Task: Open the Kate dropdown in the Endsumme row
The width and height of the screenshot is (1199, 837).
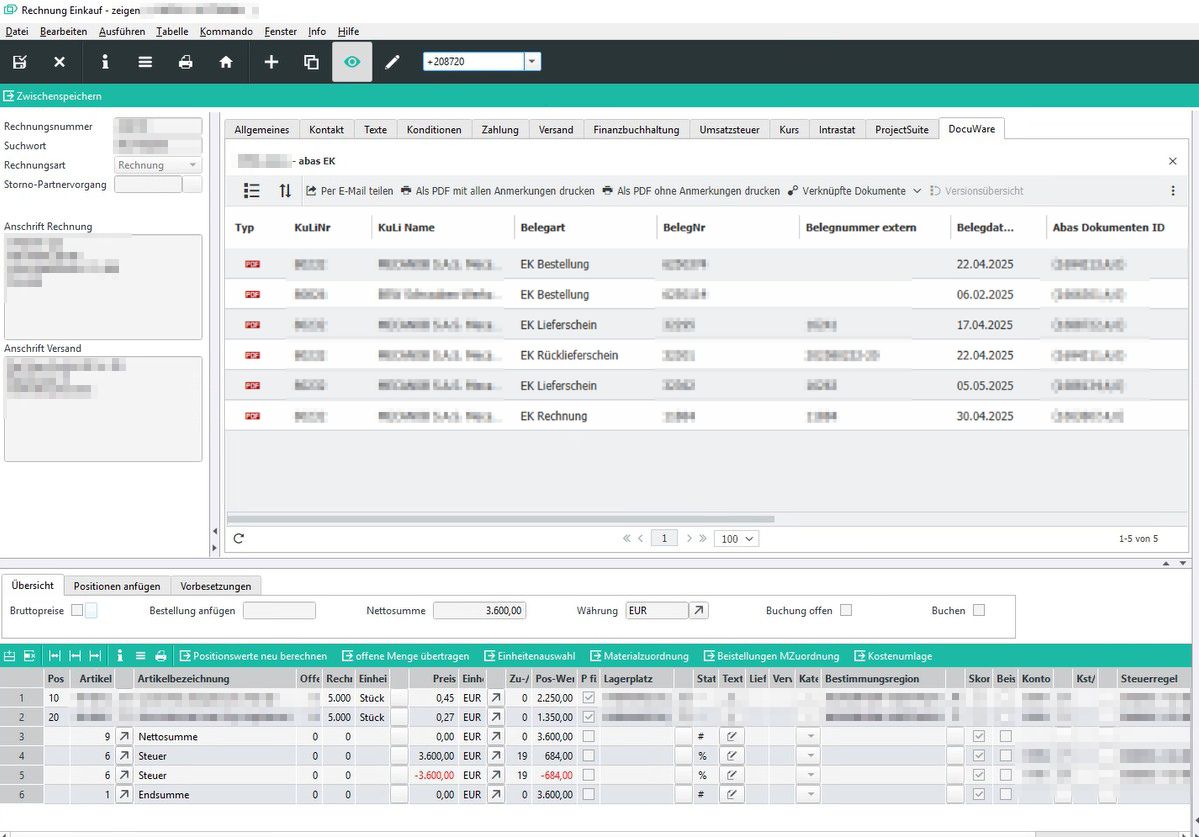Action: coord(810,794)
